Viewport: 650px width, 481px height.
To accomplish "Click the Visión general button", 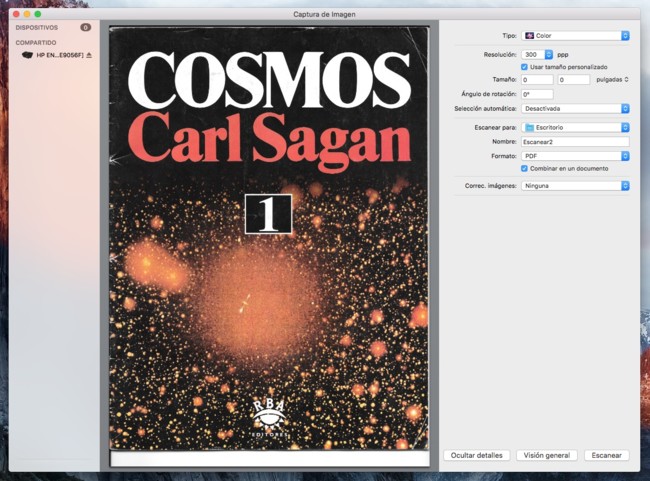I will click(547, 455).
